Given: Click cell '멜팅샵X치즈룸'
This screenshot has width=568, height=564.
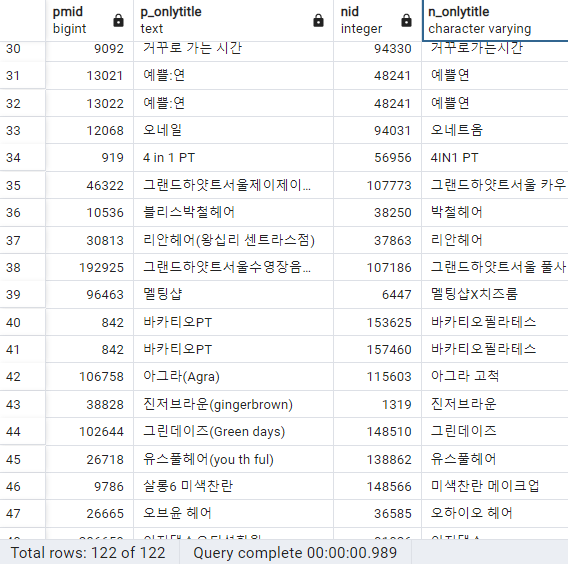Looking at the screenshot, I should (495, 294).
